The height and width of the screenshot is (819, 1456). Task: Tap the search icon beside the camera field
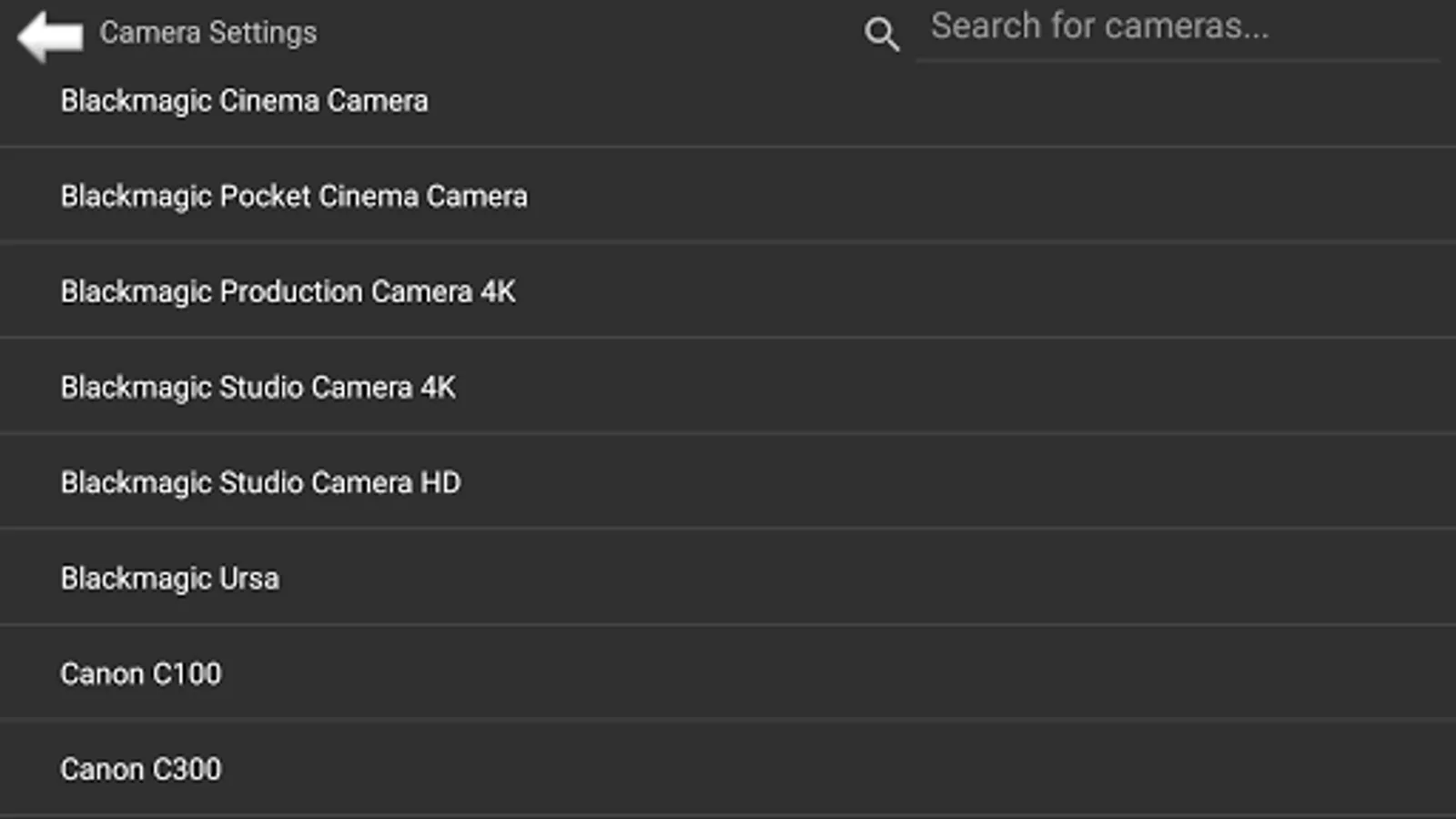point(881,35)
